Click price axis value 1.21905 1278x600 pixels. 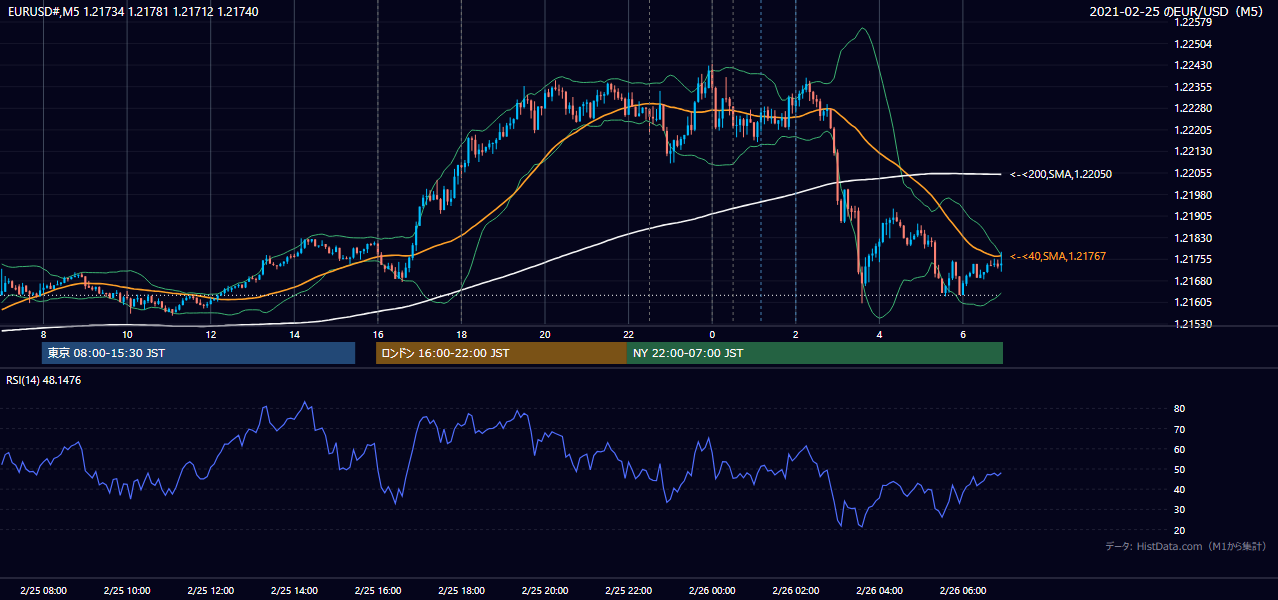tap(1192, 216)
